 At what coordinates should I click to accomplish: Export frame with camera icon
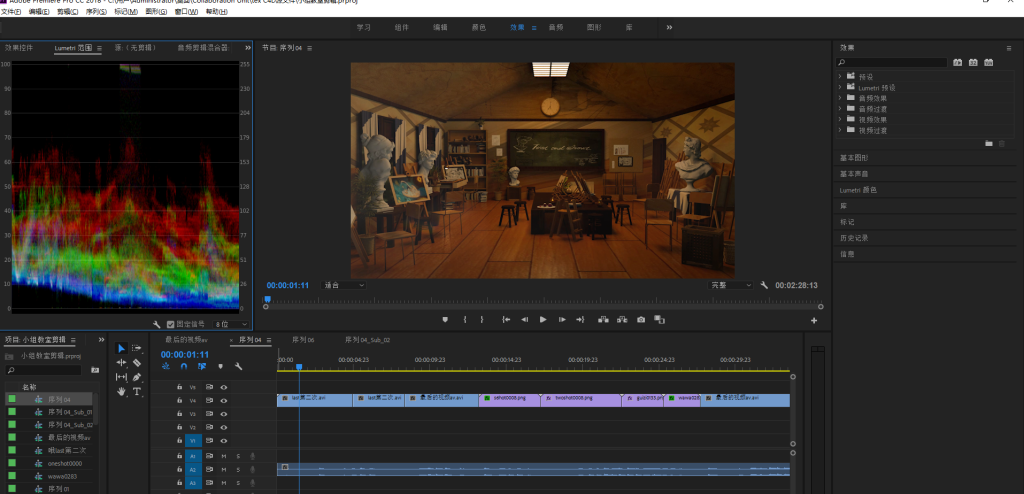click(x=641, y=320)
